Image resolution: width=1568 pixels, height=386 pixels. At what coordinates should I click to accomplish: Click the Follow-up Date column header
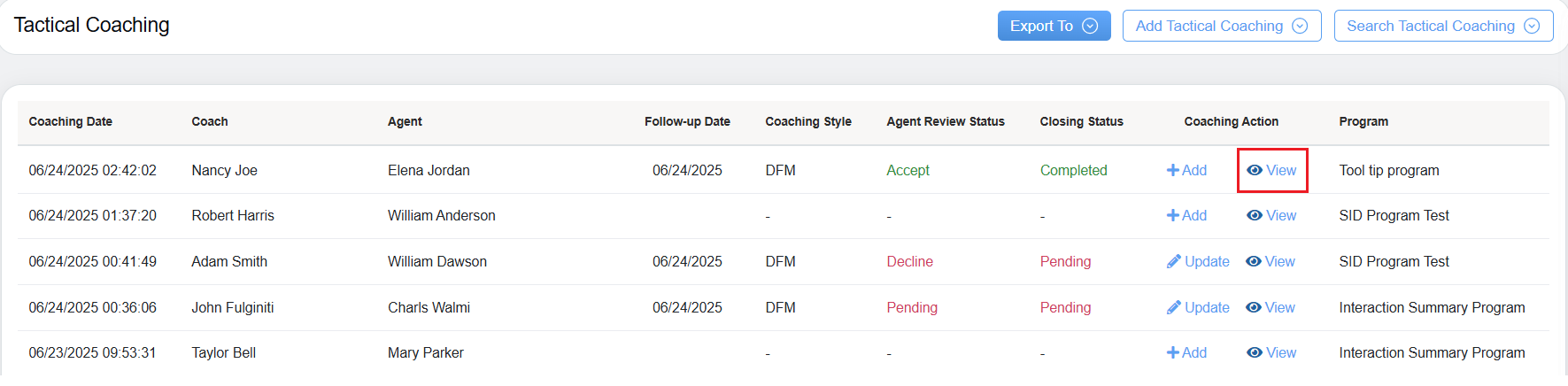tap(687, 121)
